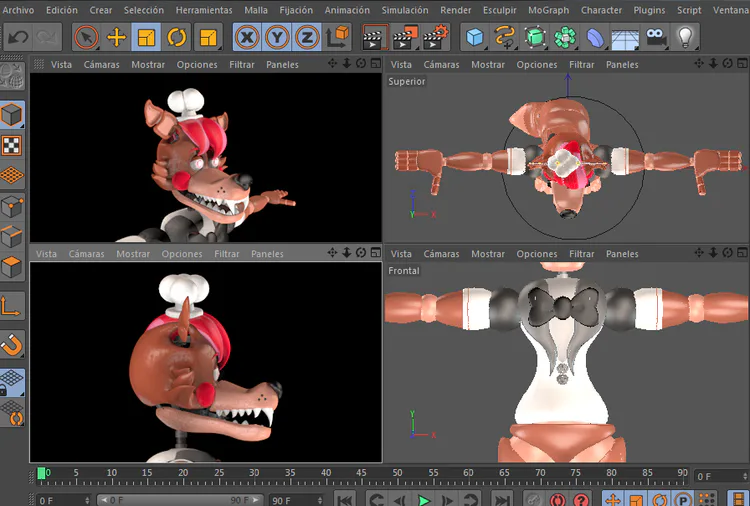Toggle the X axis lock
Image resolution: width=750 pixels, height=506 pixels.
pos(247,37)
